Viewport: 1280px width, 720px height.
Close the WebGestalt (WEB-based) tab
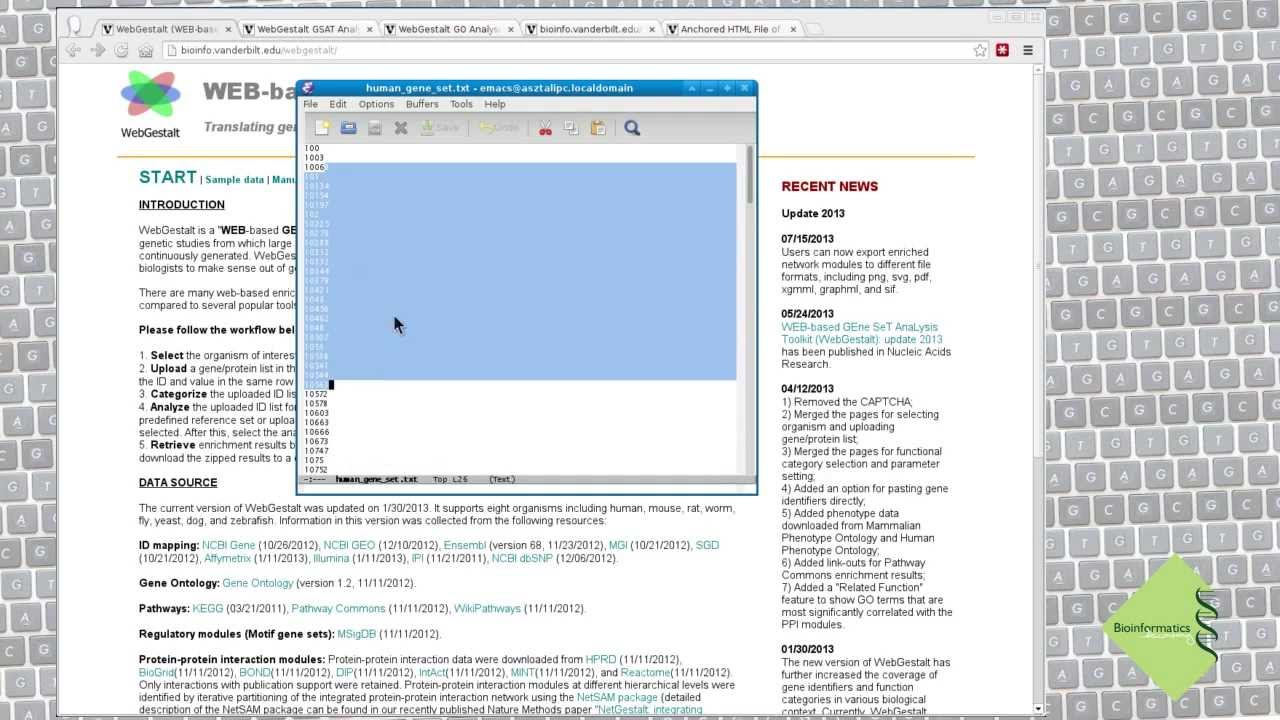[x=228, y=29]
